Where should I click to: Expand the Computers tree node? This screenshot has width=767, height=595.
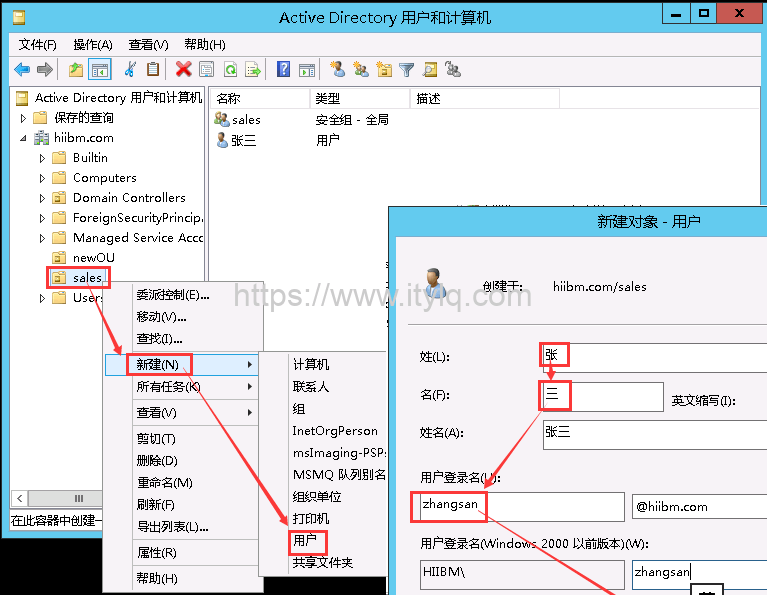click(x=42, y=178)
